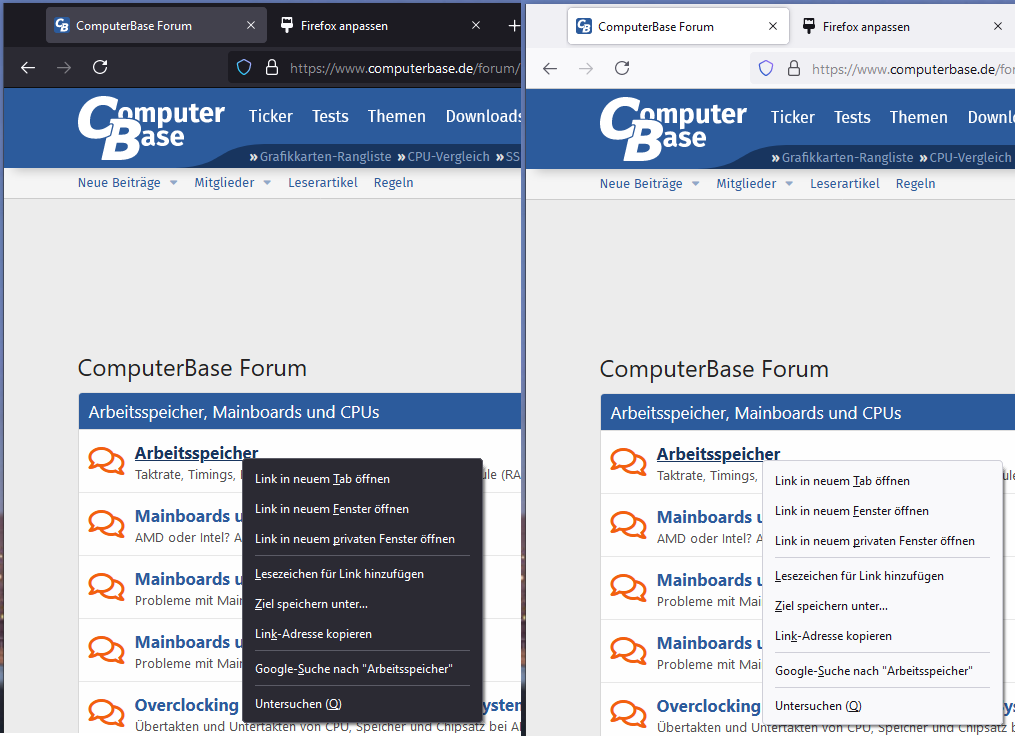Choose 'Link in neuem Fenster öffnen' in dark menu
The height and width of the screenshot is (736, 1015).
(x=362, y=509)
